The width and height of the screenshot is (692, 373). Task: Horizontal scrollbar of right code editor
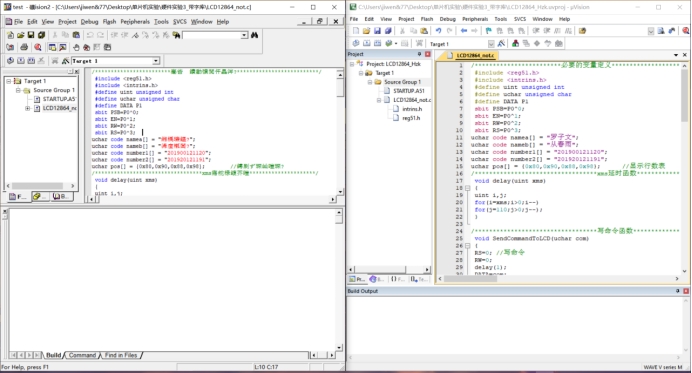[558, 279]
